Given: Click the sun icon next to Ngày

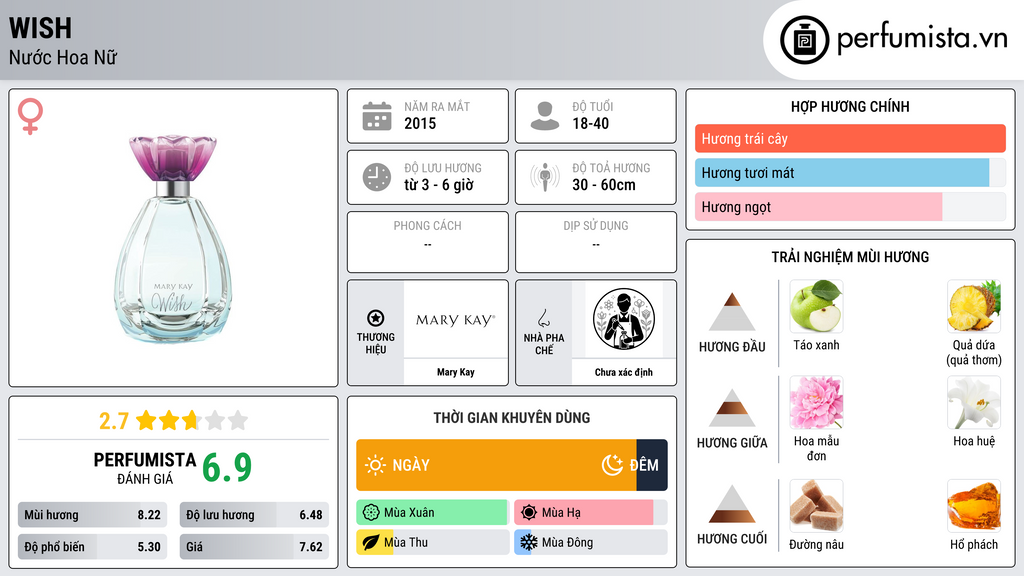Looking at the screenshot, I should pos(375,465).
